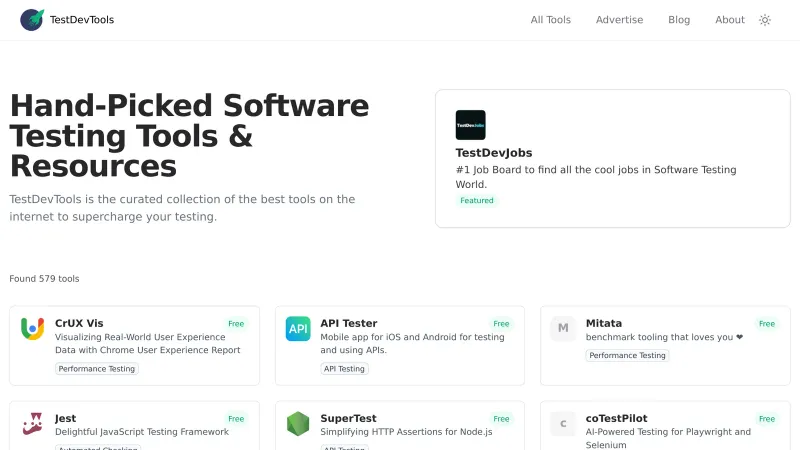Image resolution: width=800 pixels, height=450 pixels.
Task: Click the TestDevTools rocket logo icon
Action: point(32,20)
